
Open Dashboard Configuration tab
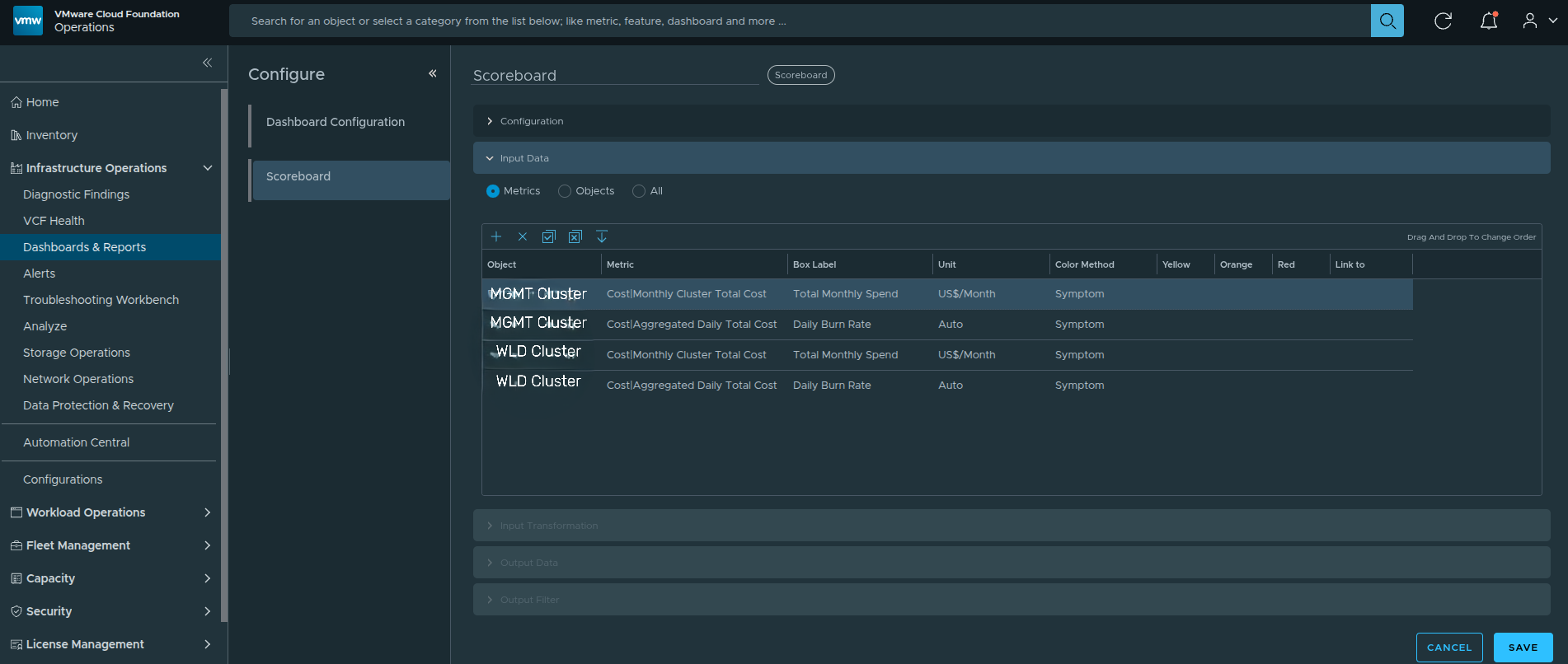pos(336,122)
